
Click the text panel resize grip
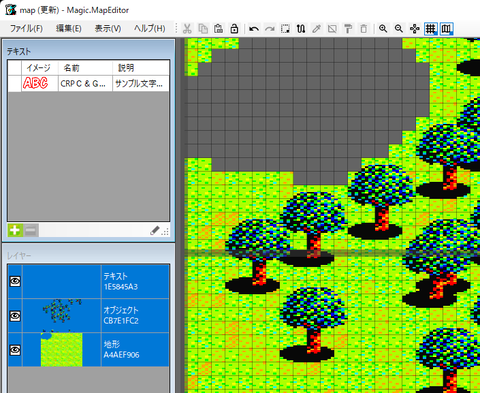pos(165,231)
